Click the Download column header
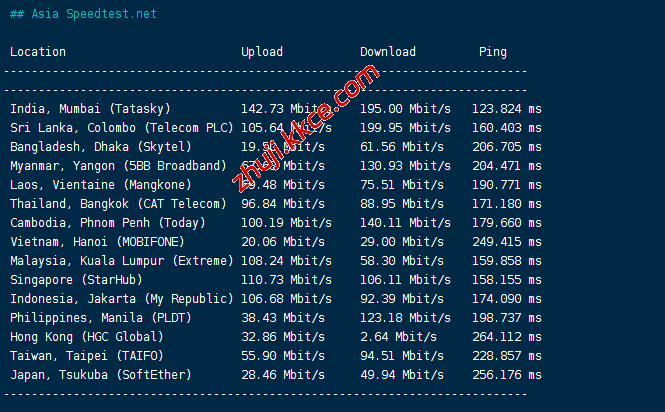This screenshot has width=665, height=412. point(388,52)
